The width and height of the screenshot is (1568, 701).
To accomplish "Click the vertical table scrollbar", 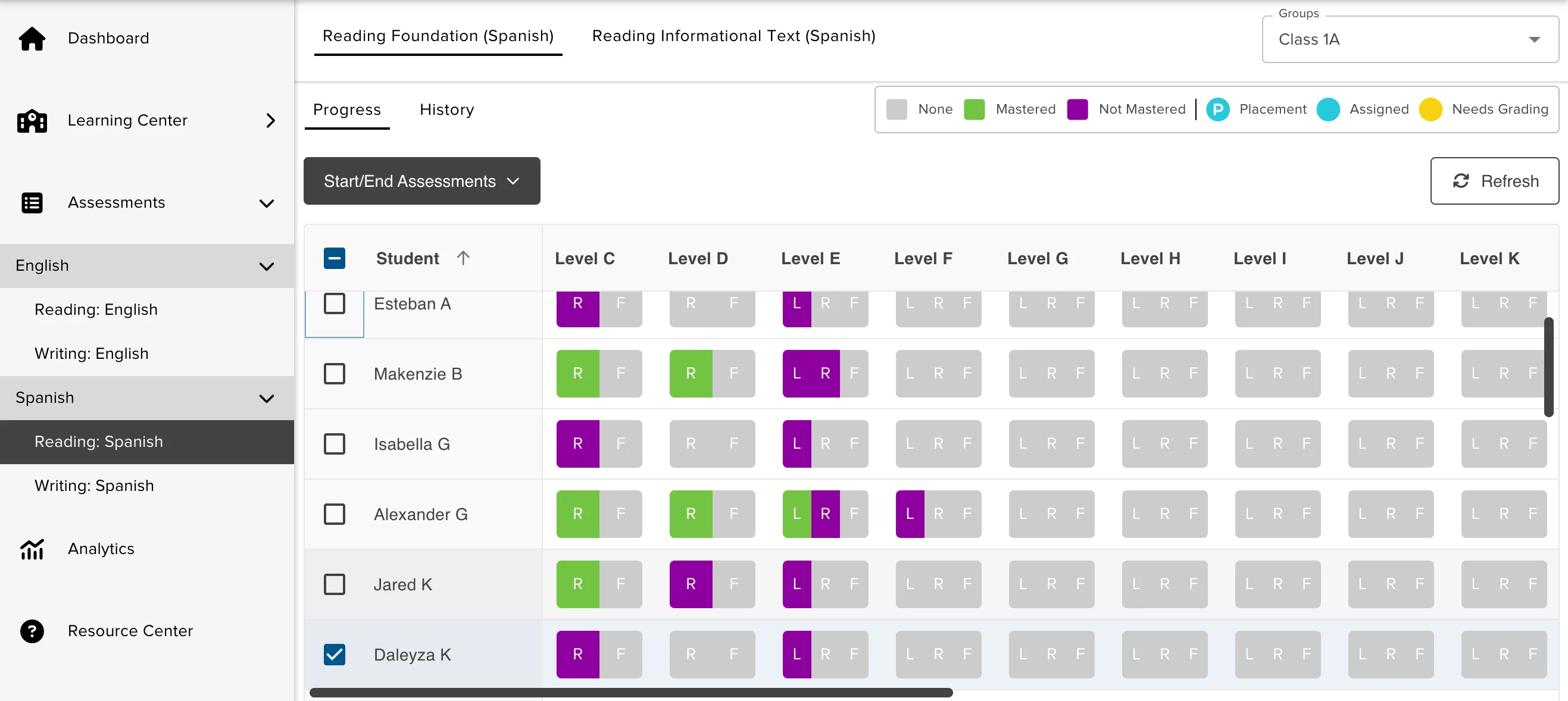I will (1548, 367).
